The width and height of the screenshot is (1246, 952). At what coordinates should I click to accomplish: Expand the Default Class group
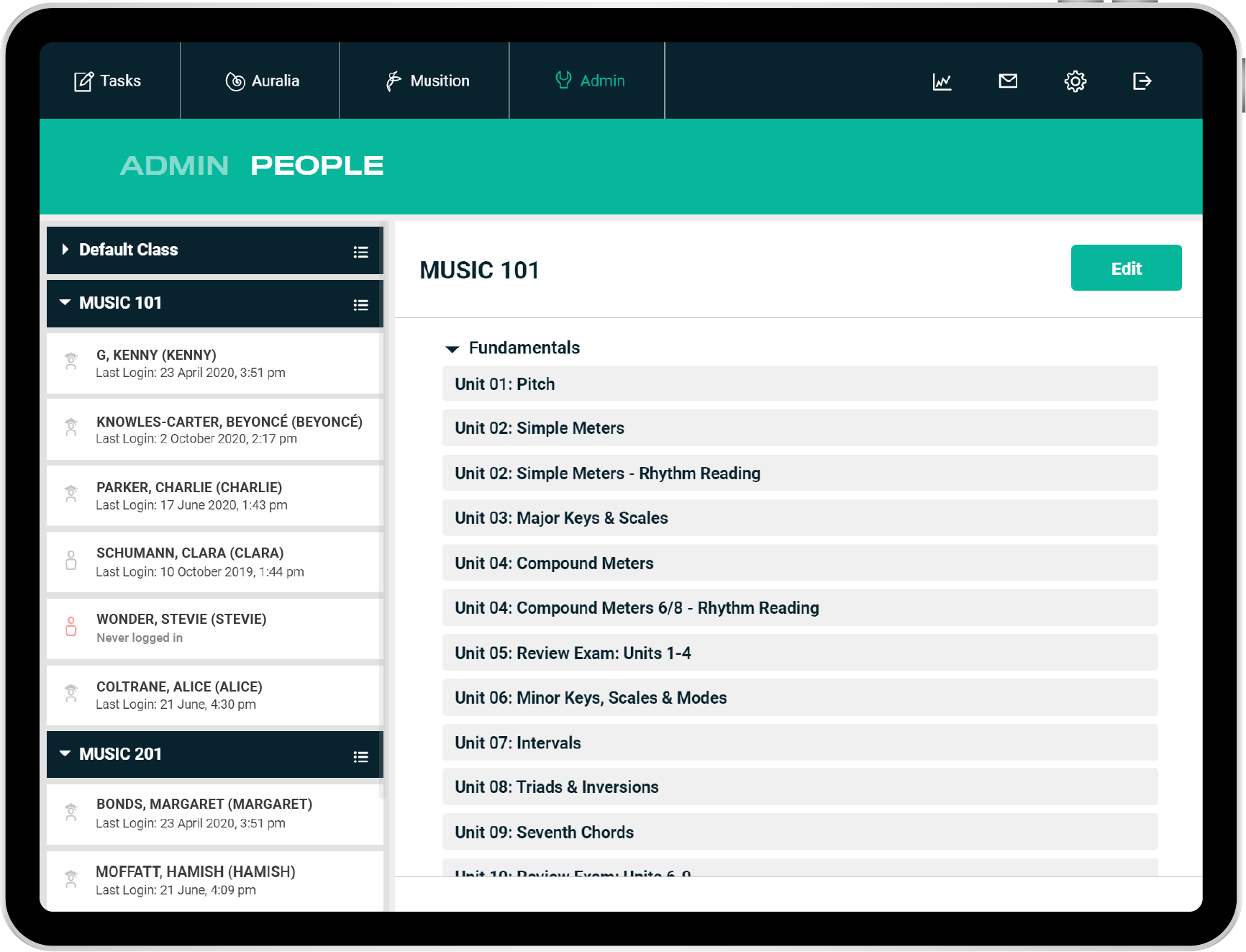click(x=65, y=250)
